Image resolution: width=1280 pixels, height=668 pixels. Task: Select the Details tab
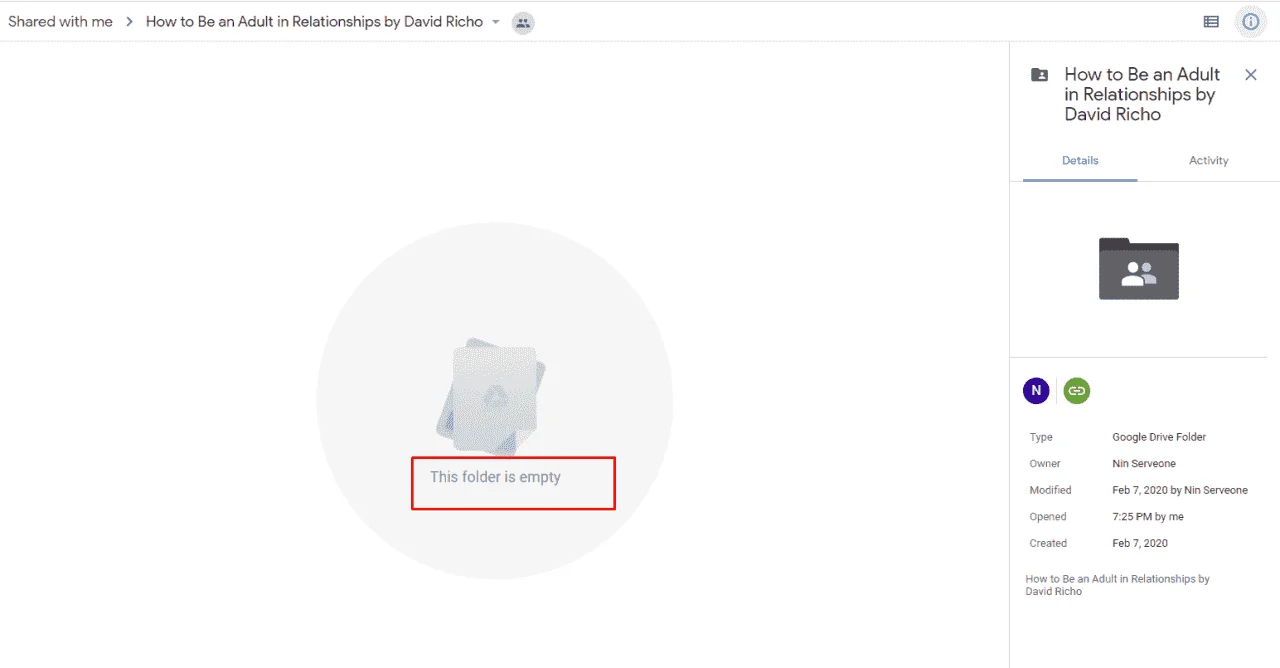(x=1080, y=161)
